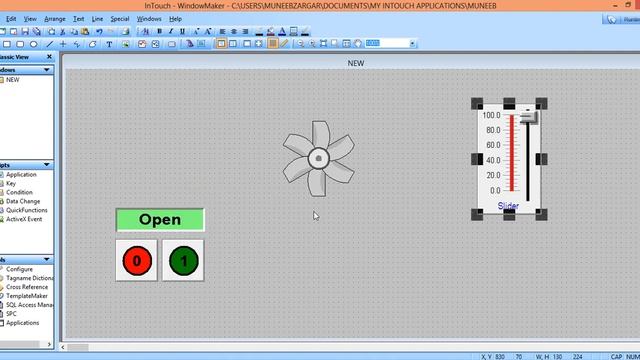Collapse the Tools panel section arrow
The width and height of the screenshot is (640, 360).
tap(47, 260)
